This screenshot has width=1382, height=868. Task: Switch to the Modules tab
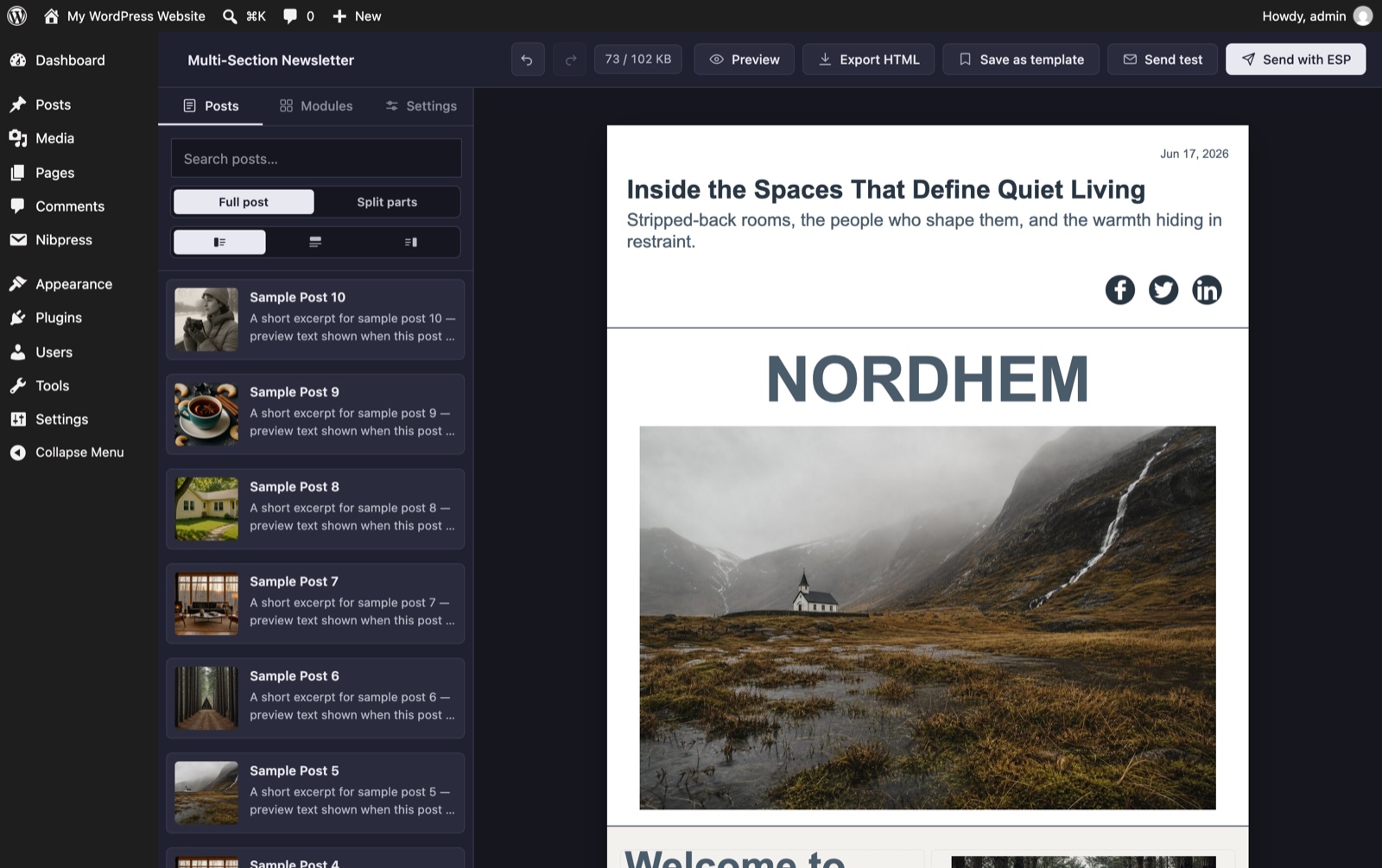pyautogui.click(x=316, y=106)
